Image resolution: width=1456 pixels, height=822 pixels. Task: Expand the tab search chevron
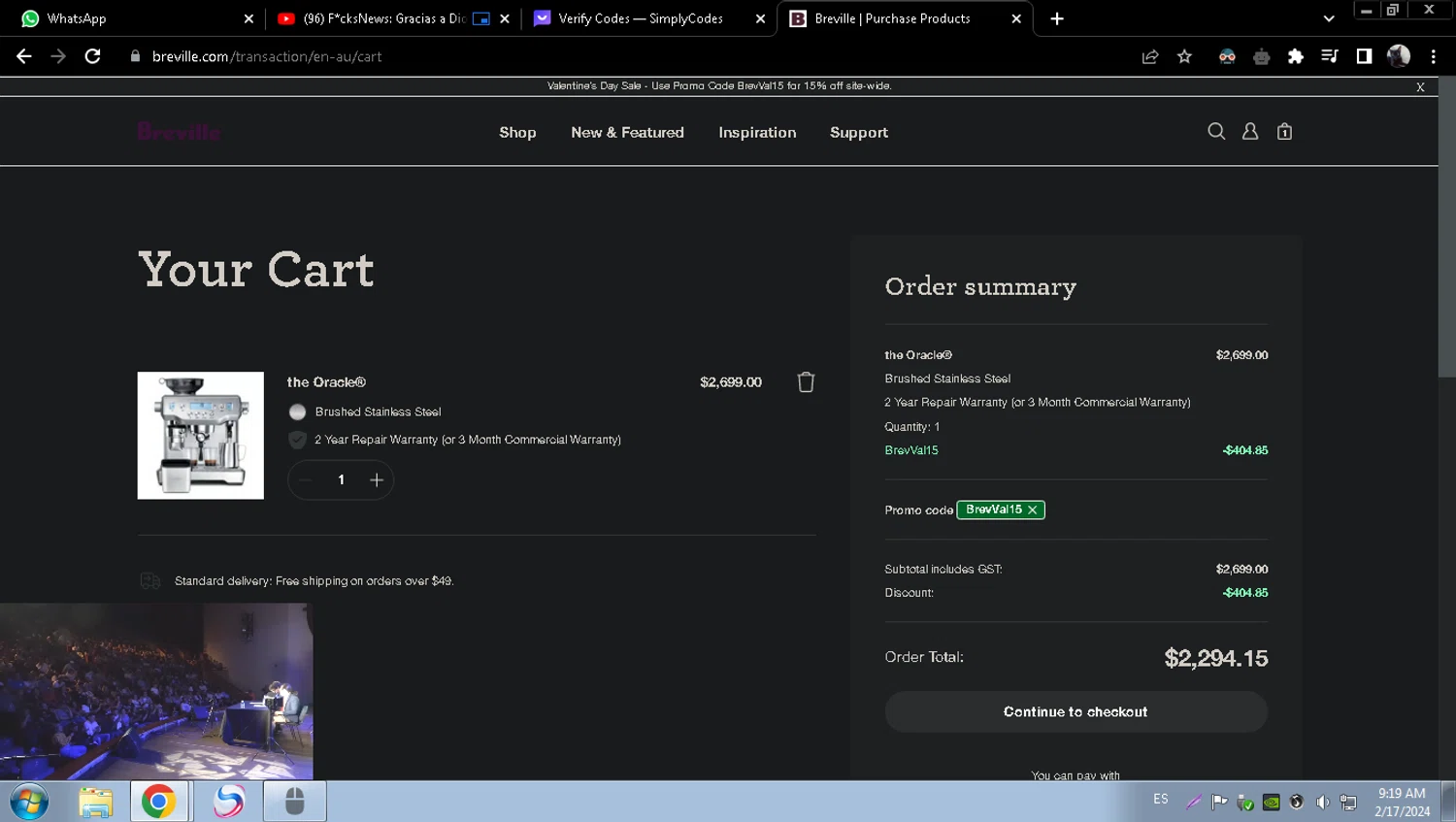(x=1329, y=18)
